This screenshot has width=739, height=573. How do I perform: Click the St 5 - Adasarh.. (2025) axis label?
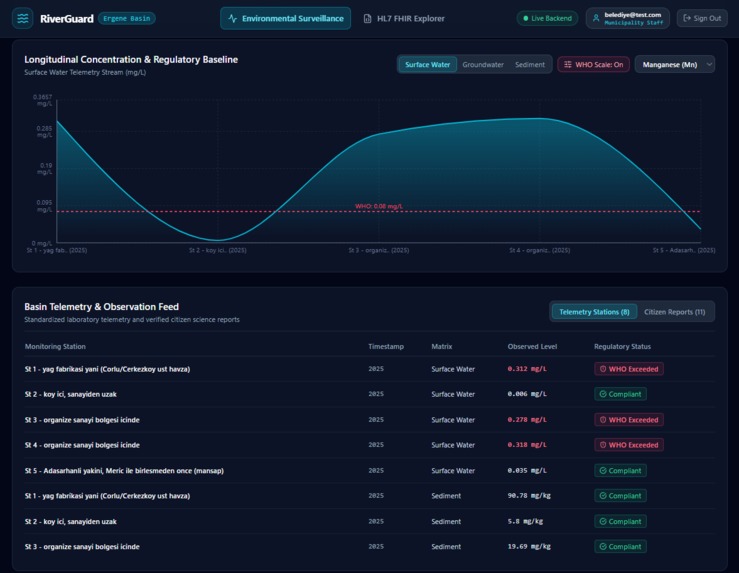[x=684, y=250]
